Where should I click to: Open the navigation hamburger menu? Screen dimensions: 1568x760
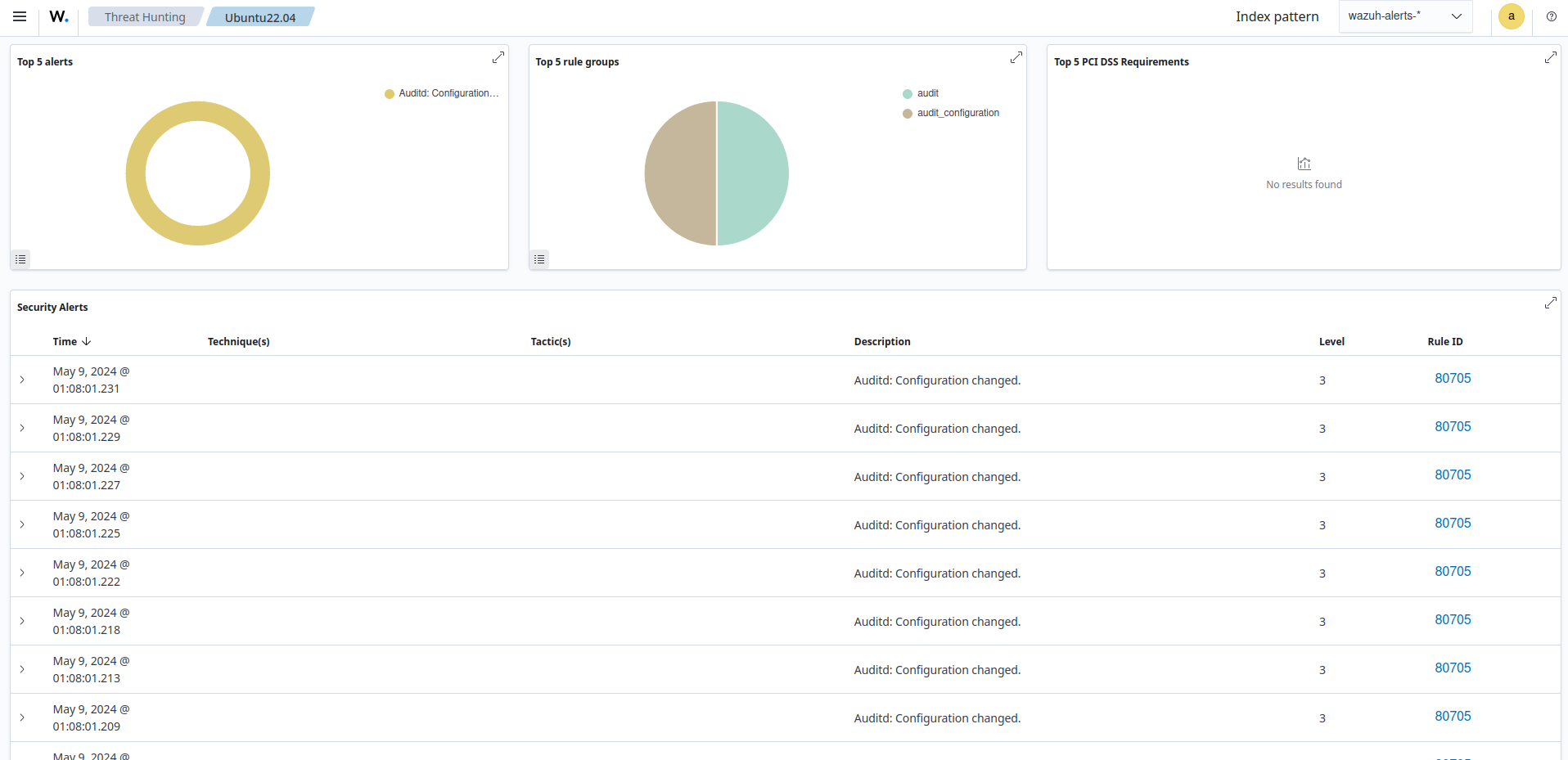20,16
